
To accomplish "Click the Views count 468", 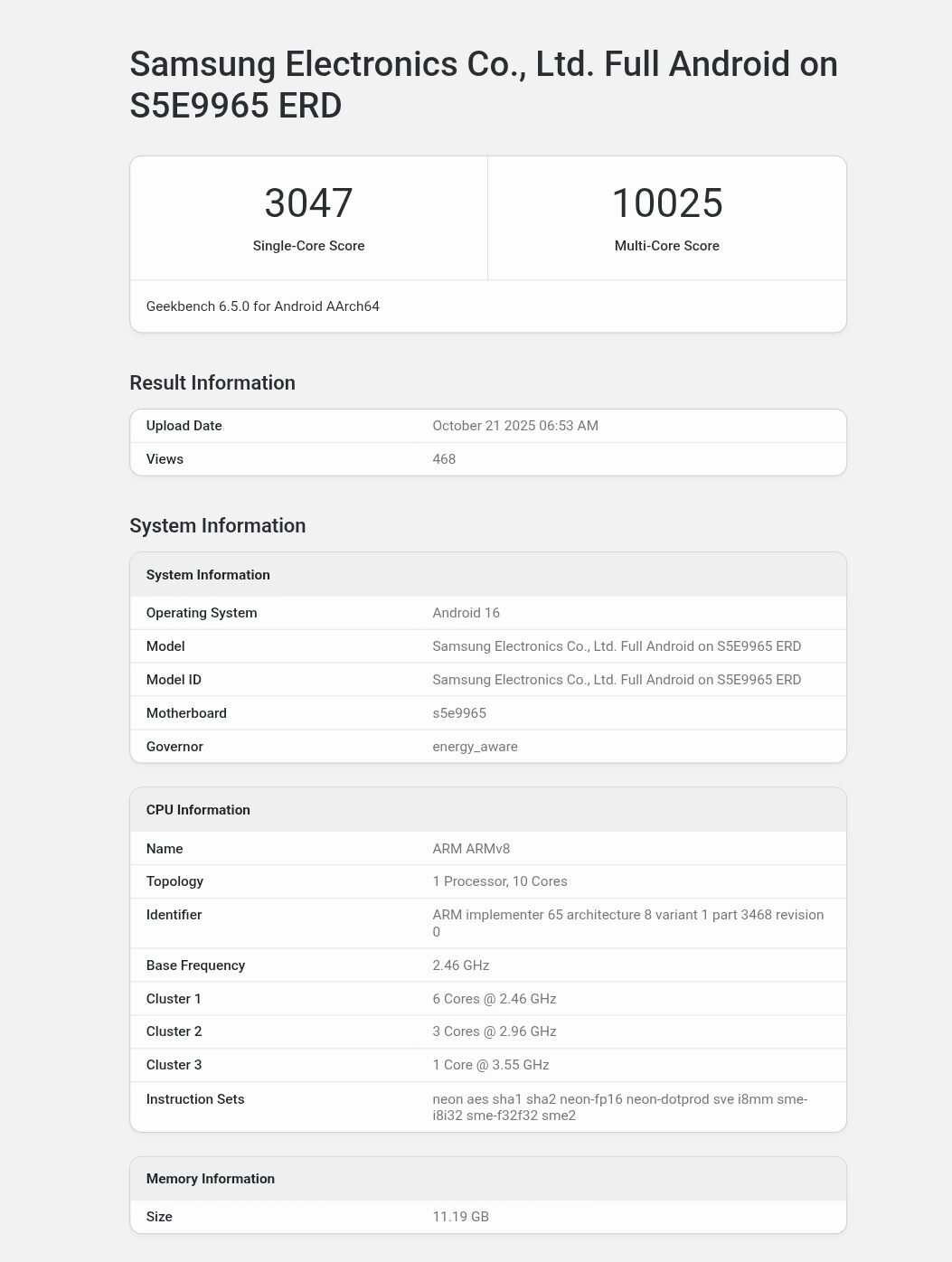I will [x=444, y=459].
